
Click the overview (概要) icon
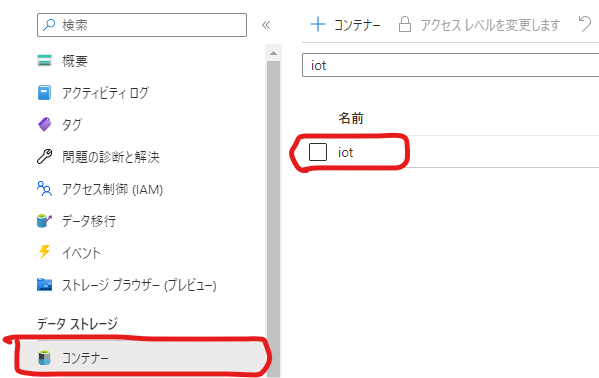(44, 60)
